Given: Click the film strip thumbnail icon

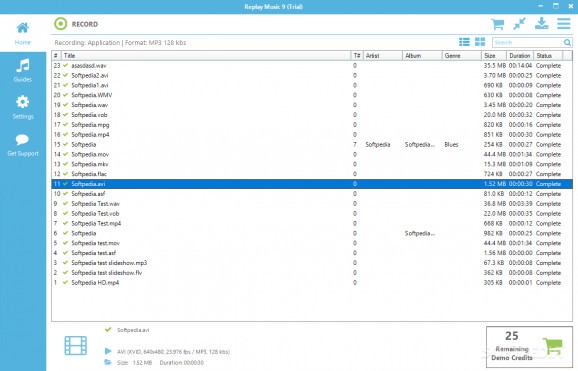Looking at the screenshot, I should 76,346.
